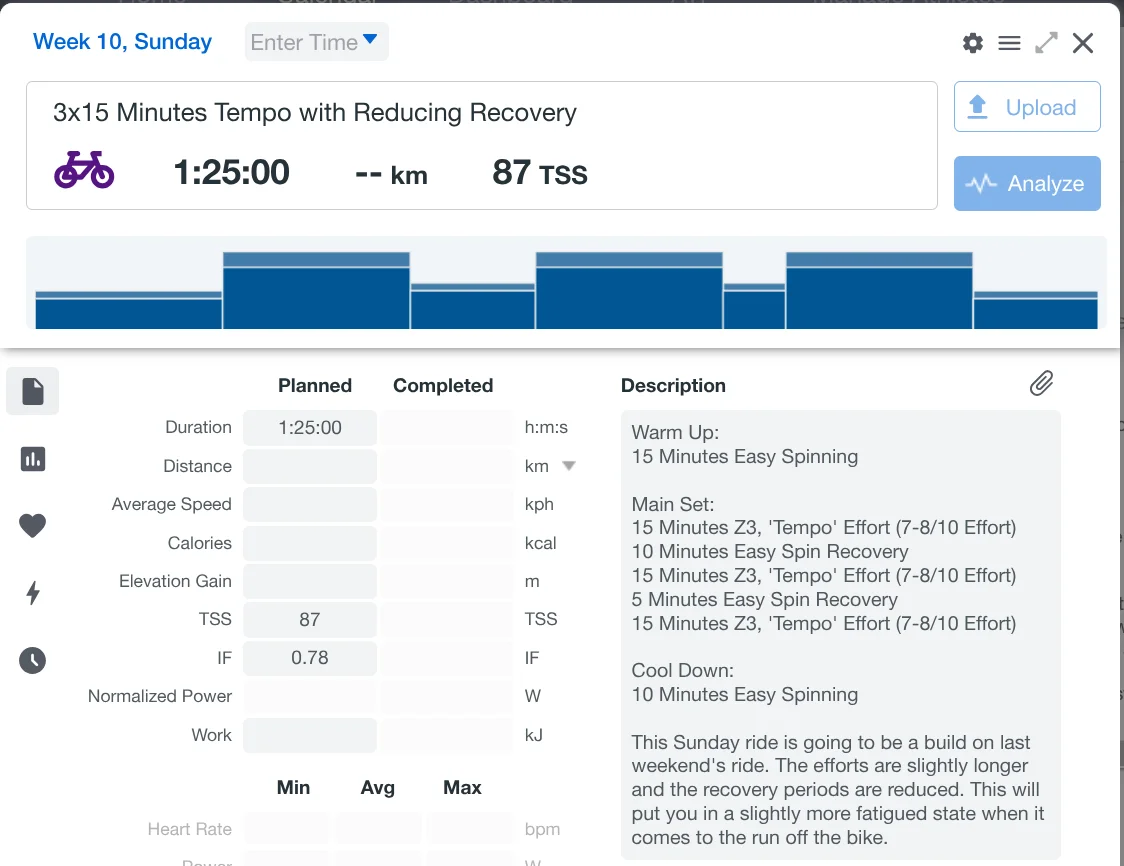Click the purple bike sport type icon

click(84, 171)
